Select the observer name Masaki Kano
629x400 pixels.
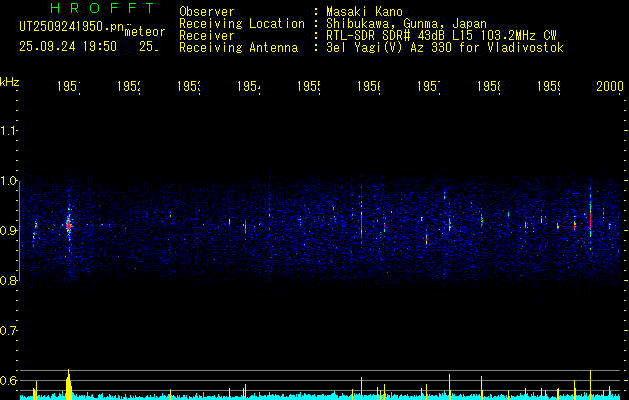[x=361, y=11]
